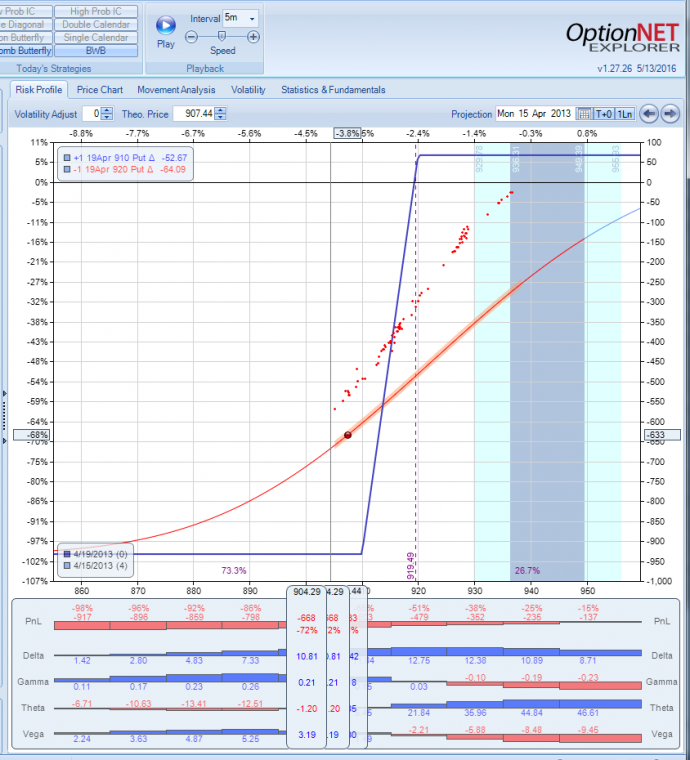Click the 919.49 breakeven label

click(x=411, y=566)
